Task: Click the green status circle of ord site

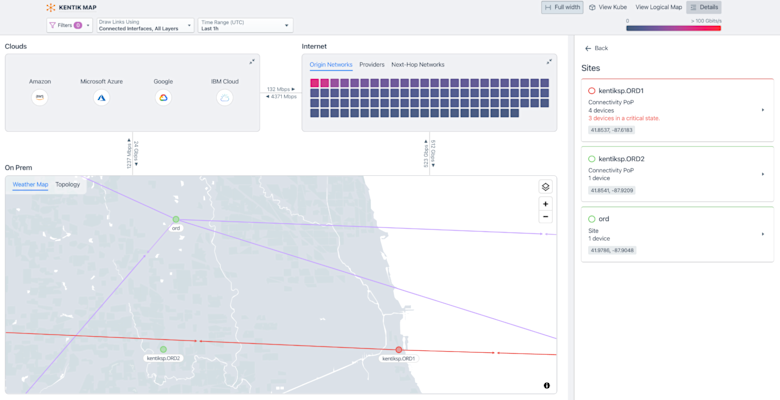Action: 591,219
